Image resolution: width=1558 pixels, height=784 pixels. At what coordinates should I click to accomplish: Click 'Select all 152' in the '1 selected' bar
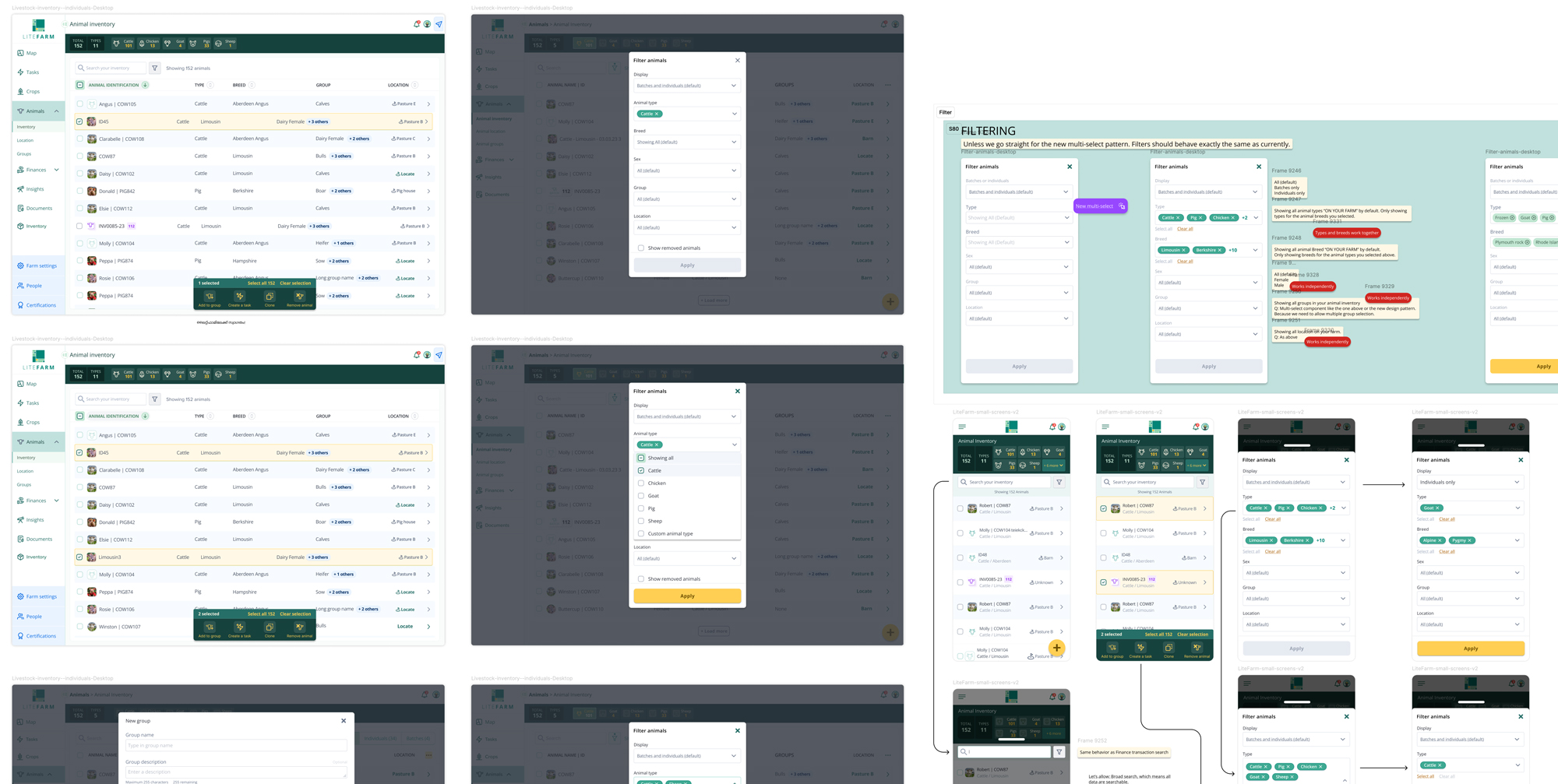point(261,283)
